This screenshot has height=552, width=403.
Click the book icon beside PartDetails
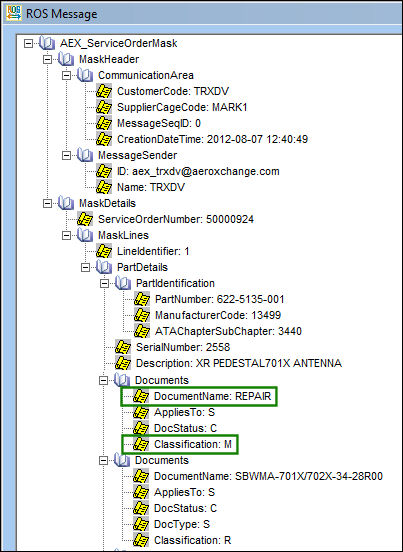point(104,267)
